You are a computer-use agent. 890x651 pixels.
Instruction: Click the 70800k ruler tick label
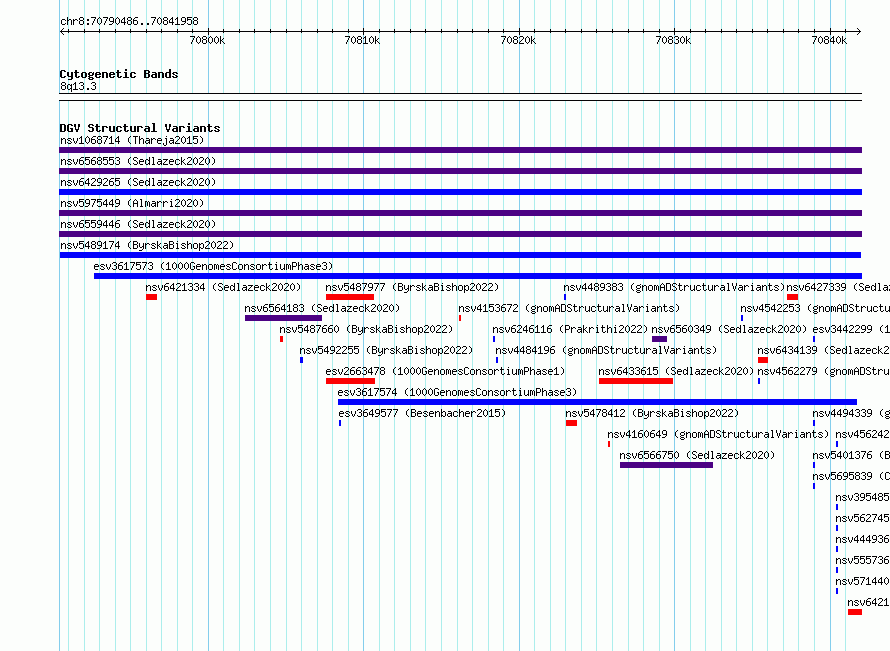(207, 40)
